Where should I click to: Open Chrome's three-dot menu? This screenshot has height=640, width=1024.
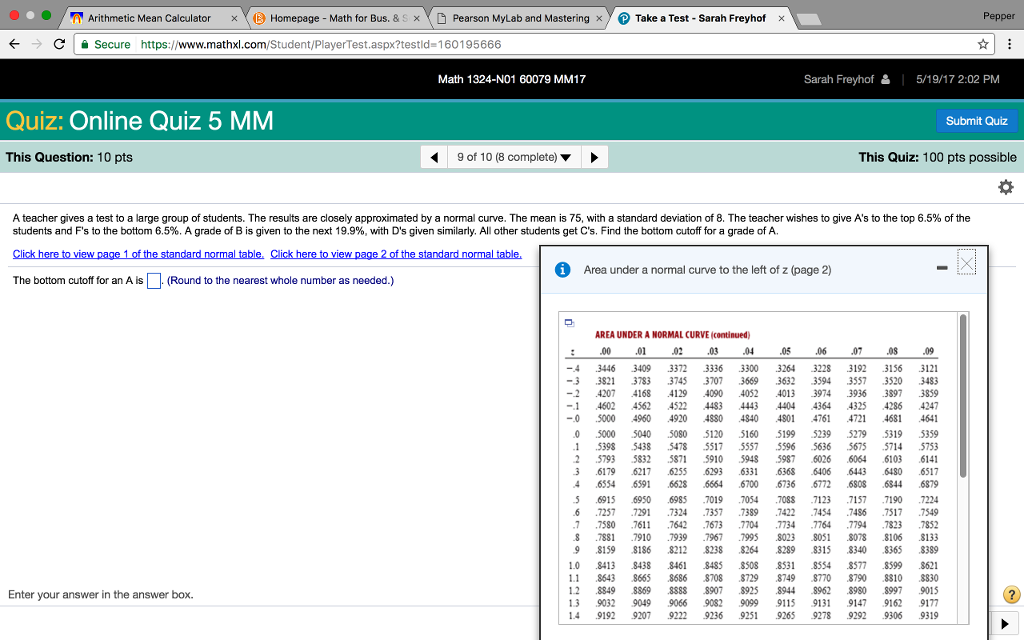[1007, 45]
